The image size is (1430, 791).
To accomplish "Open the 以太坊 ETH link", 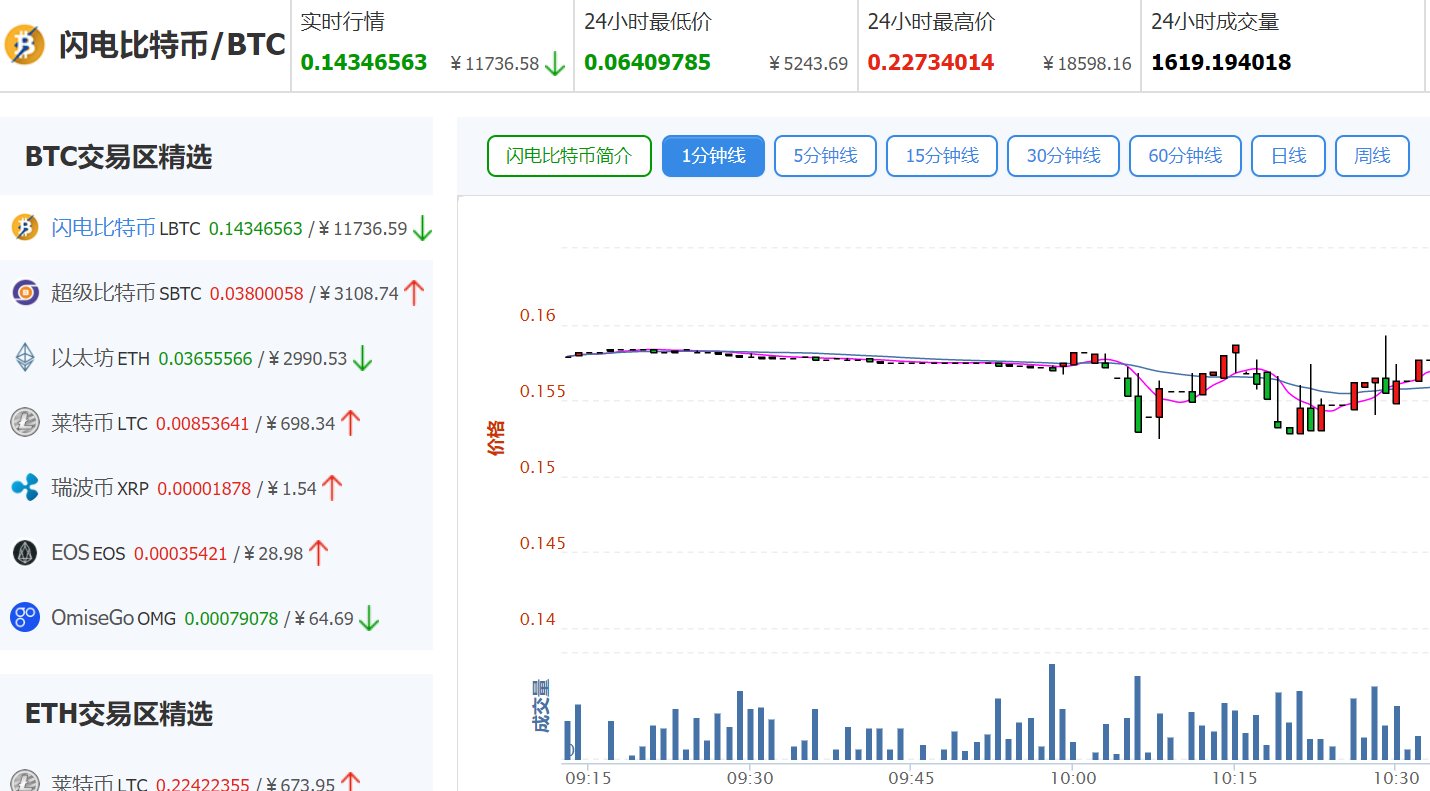I will tap(100, 358).
